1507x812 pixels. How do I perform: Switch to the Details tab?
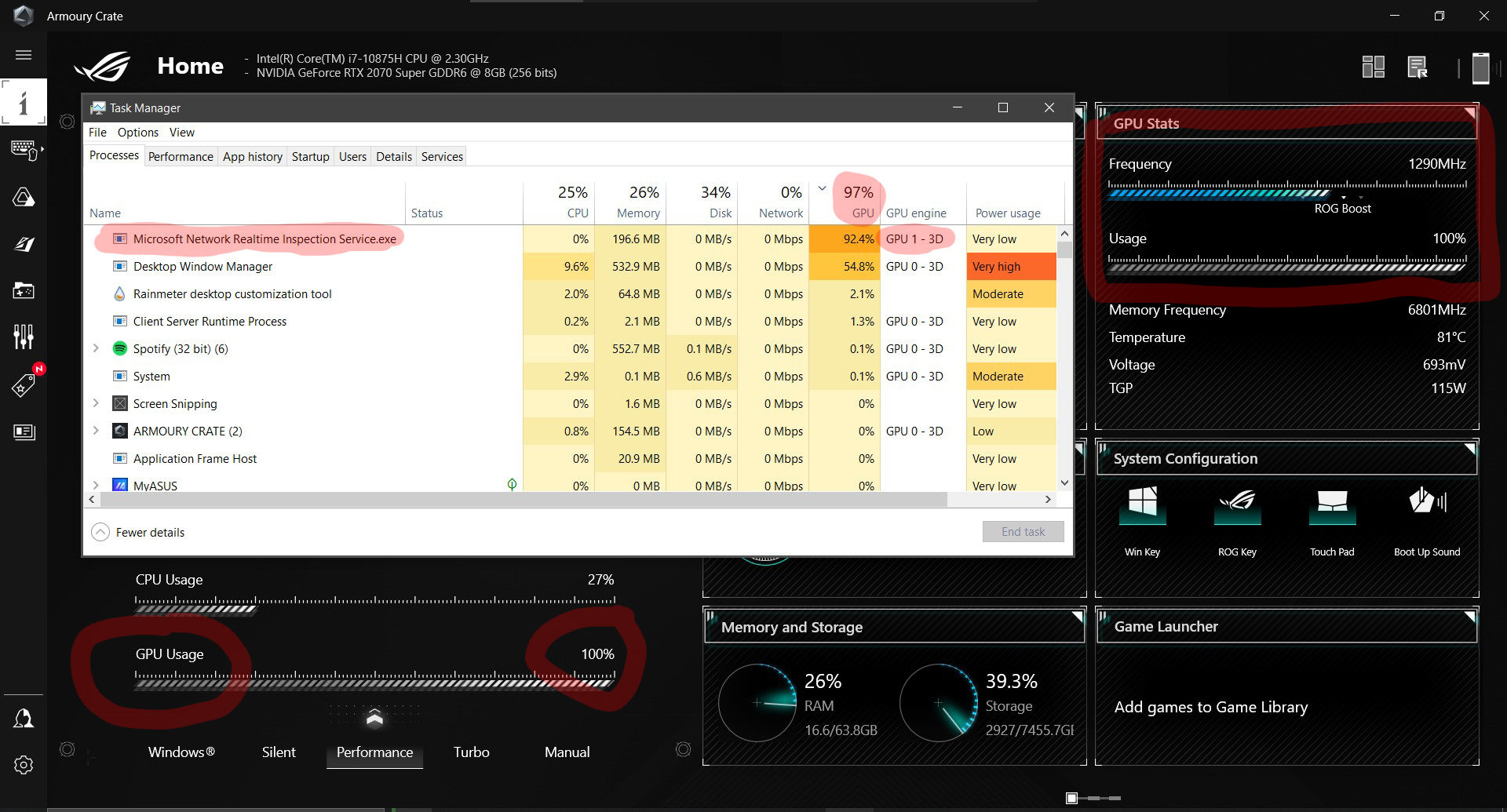[394, 156]
